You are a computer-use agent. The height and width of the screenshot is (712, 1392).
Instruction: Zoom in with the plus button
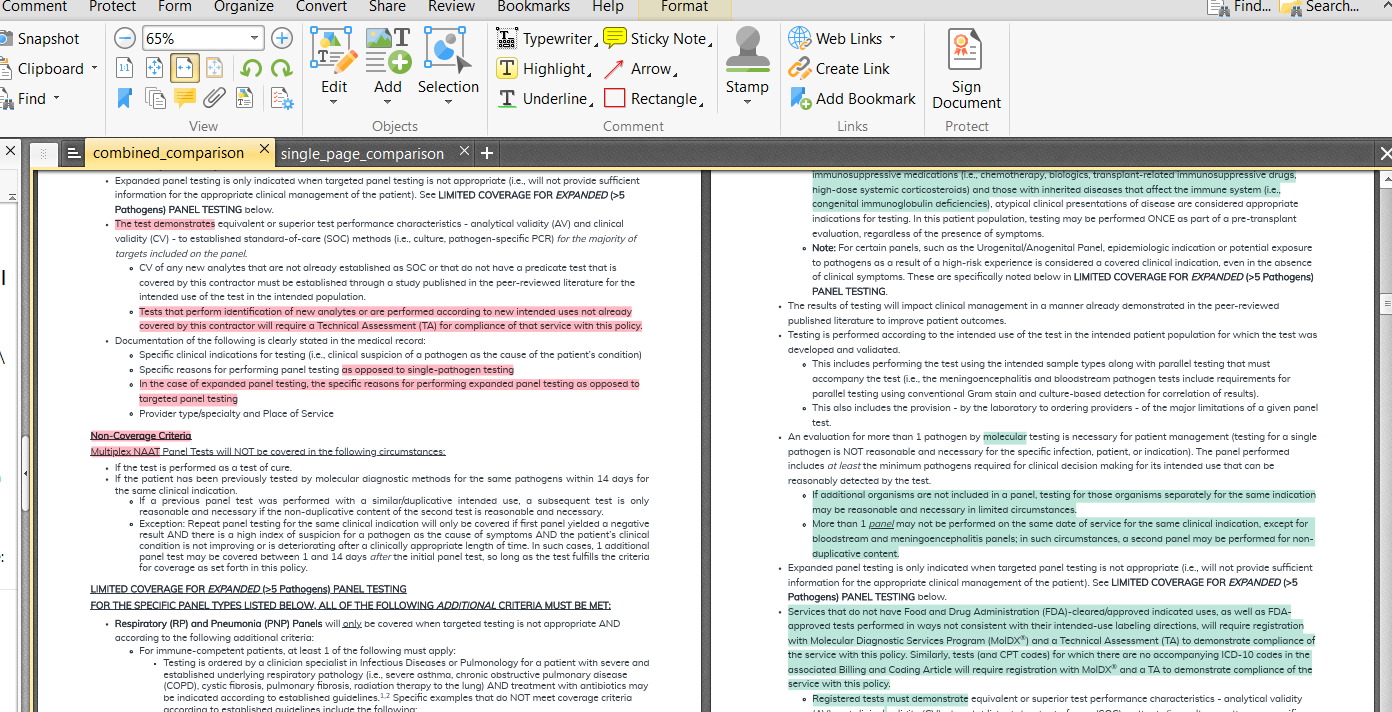(282, 39)
